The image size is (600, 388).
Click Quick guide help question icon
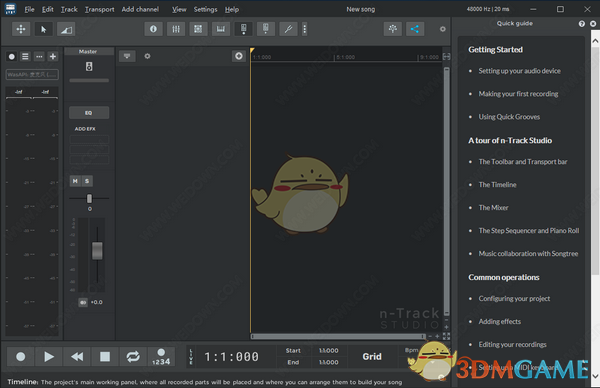pyautogui.click(x=582, y=24)
